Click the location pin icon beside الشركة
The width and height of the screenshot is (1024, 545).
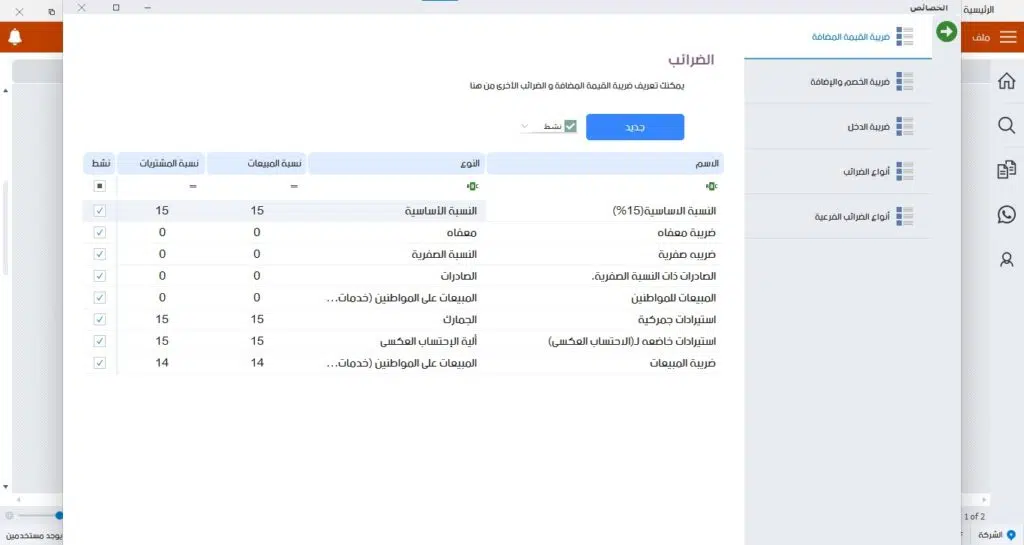tap(1011, 535)
